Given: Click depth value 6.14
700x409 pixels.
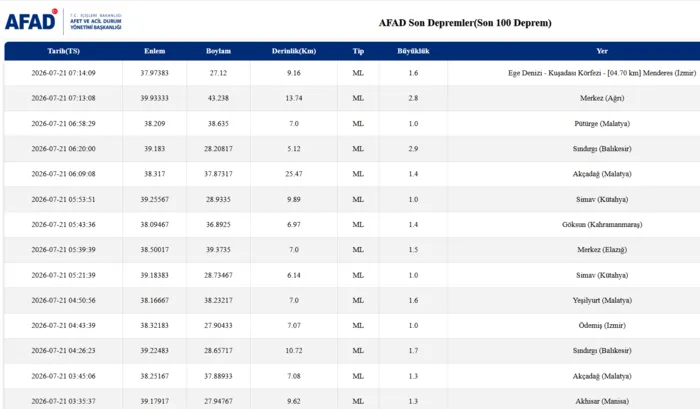Looking at the screenshot, I should pyautogui.click(x=294, y=275).
